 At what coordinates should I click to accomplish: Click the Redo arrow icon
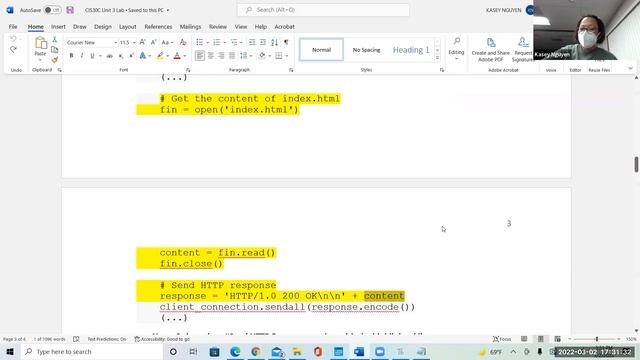click(13, 49)
